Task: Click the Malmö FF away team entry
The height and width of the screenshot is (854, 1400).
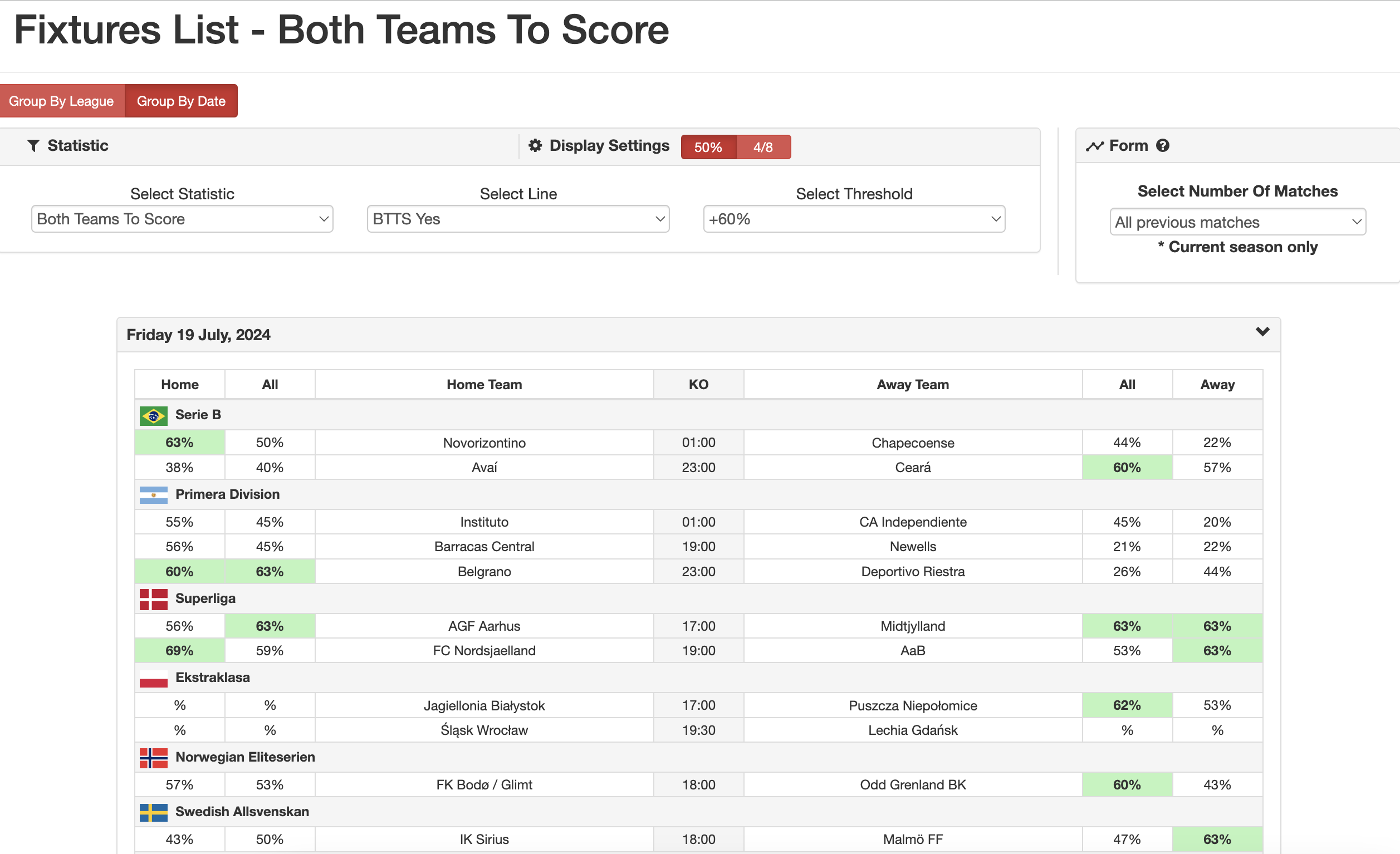Action: (913, 838)
